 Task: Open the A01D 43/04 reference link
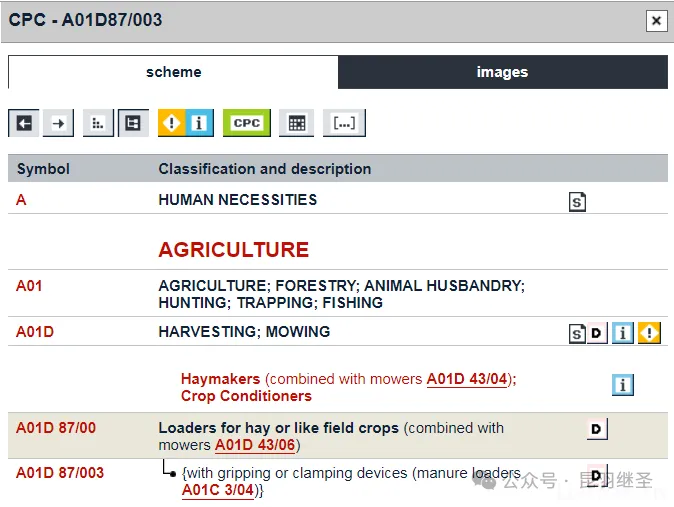[467, 379]
